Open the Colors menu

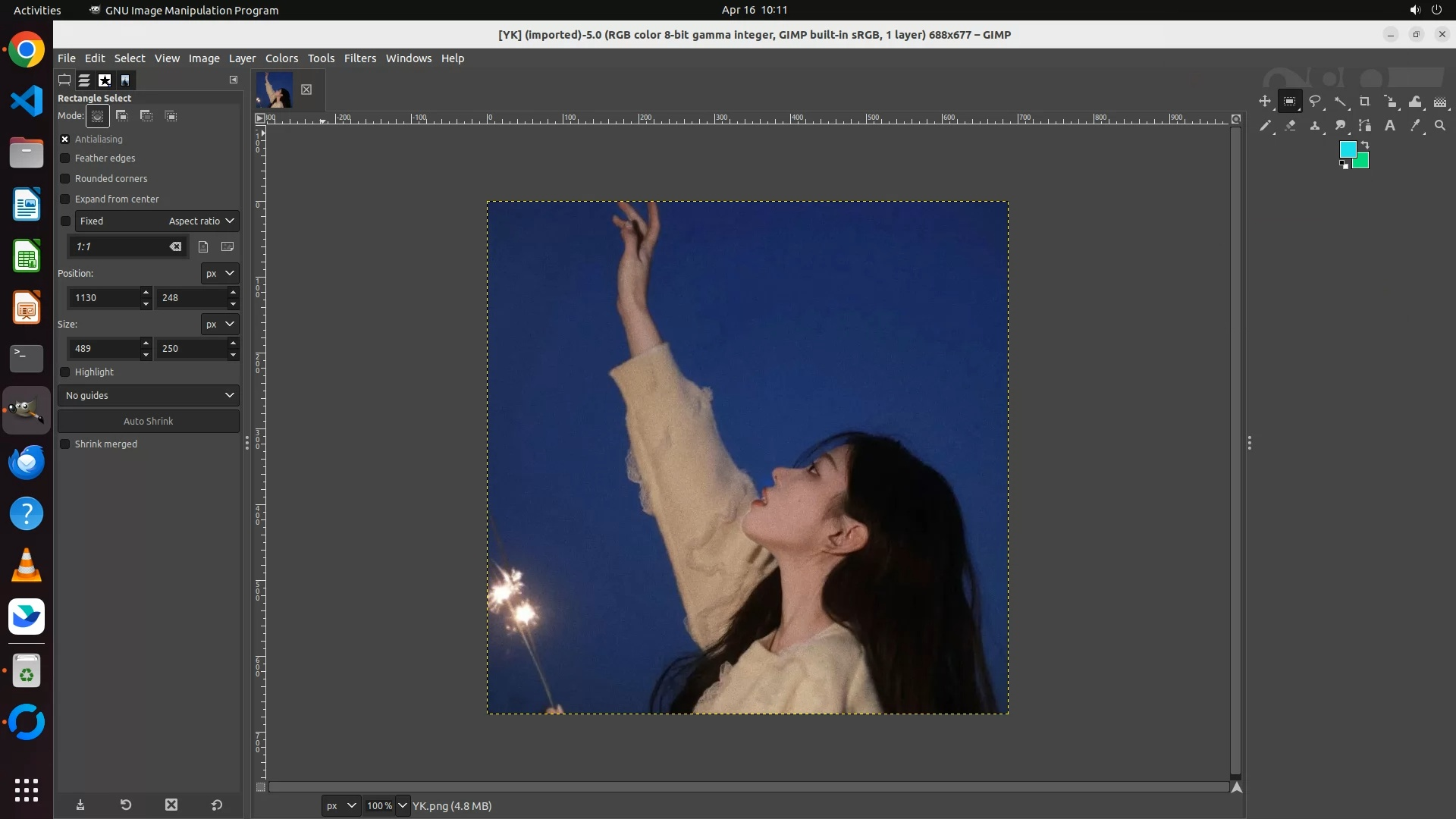coord(281,58)
